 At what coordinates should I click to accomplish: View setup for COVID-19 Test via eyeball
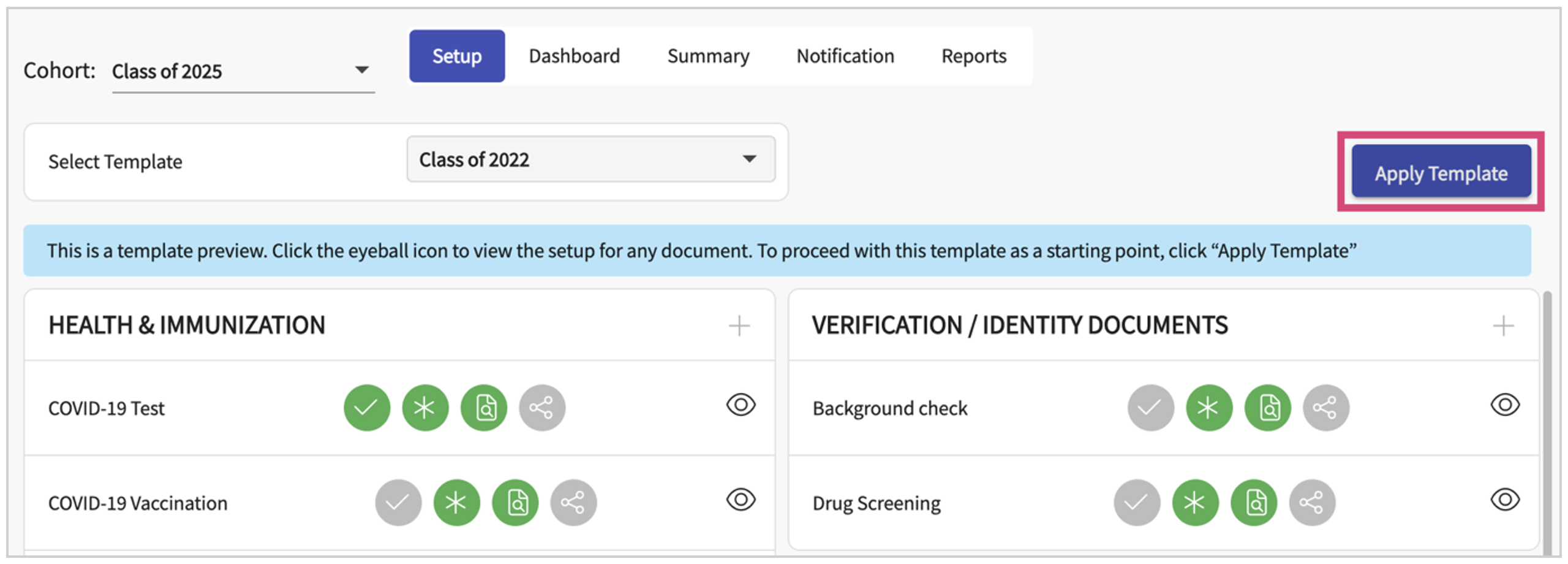[x=741, y=405]
